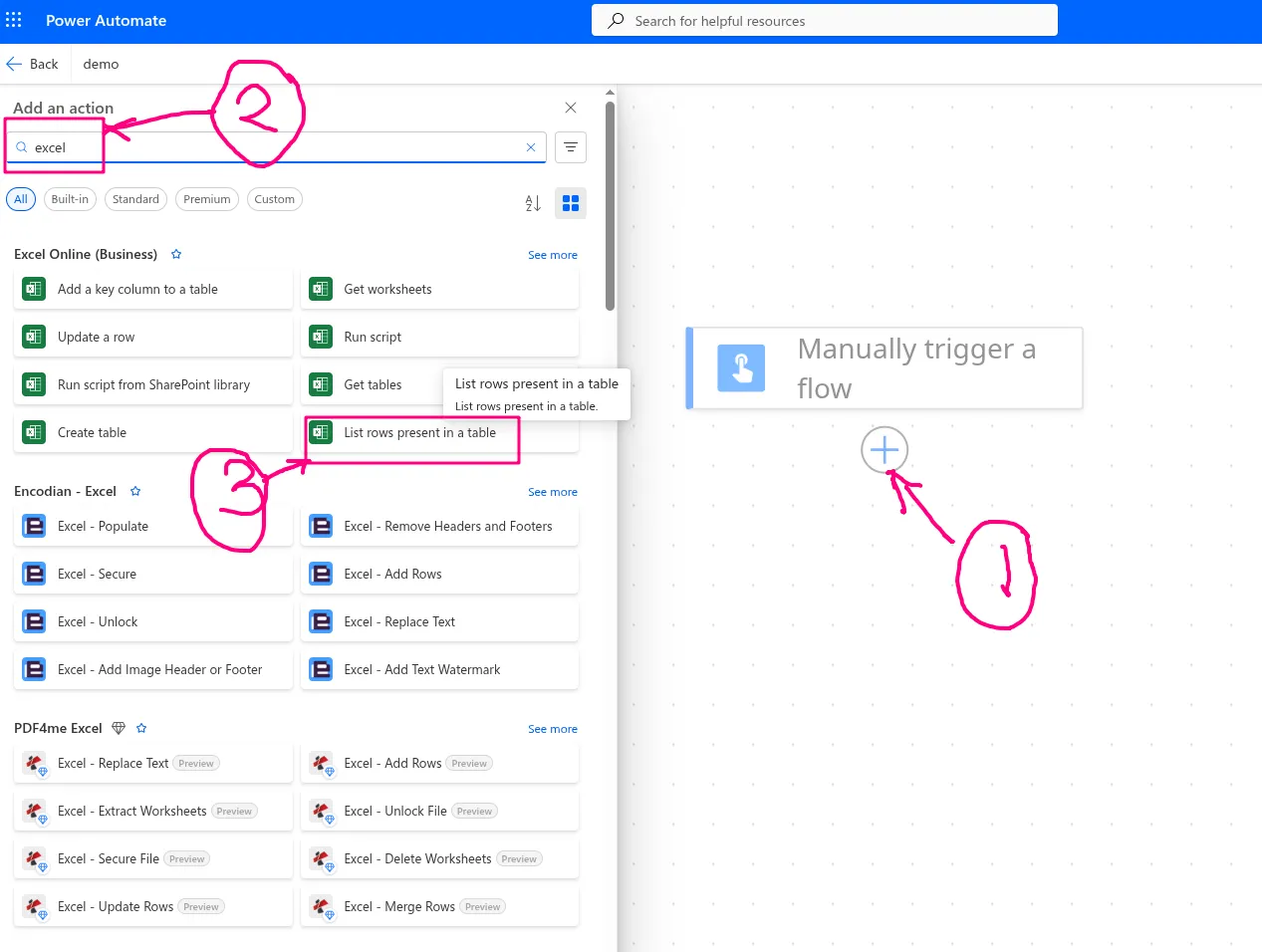
Task: Favorite the PDF4me Excel connector
Action: point(141,728)
